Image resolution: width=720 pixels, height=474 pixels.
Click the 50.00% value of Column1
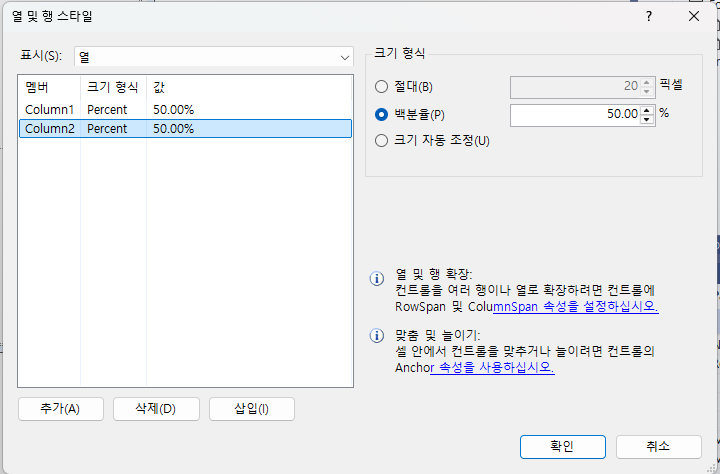tap(174, 110)
